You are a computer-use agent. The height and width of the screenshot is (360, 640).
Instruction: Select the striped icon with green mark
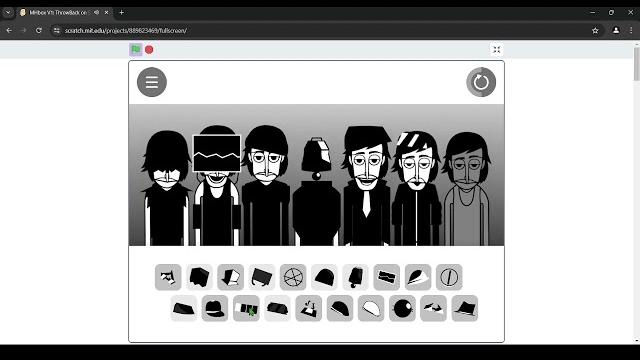pos(246,308)
